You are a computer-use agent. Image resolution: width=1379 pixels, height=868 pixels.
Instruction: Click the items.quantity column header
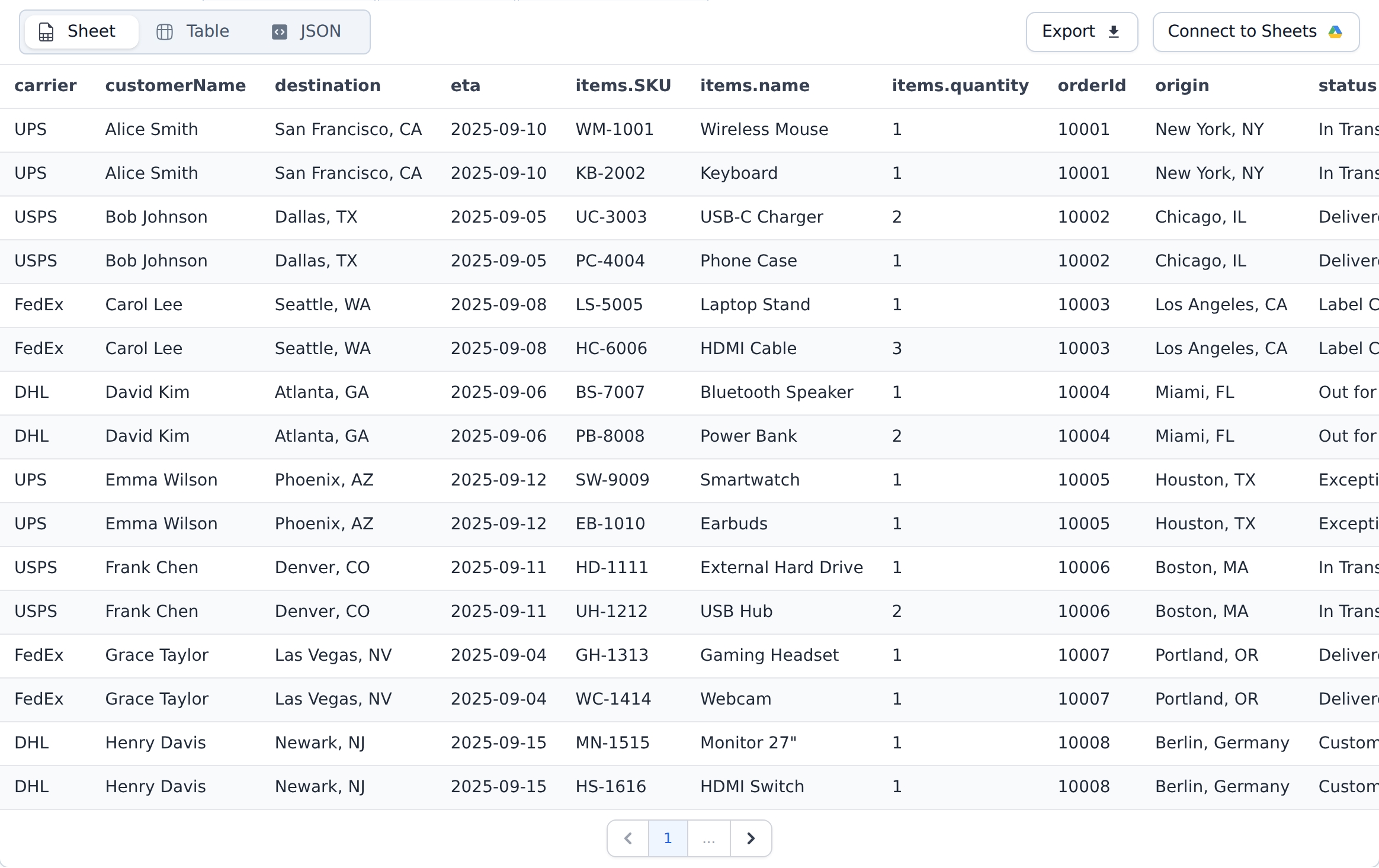960,86
